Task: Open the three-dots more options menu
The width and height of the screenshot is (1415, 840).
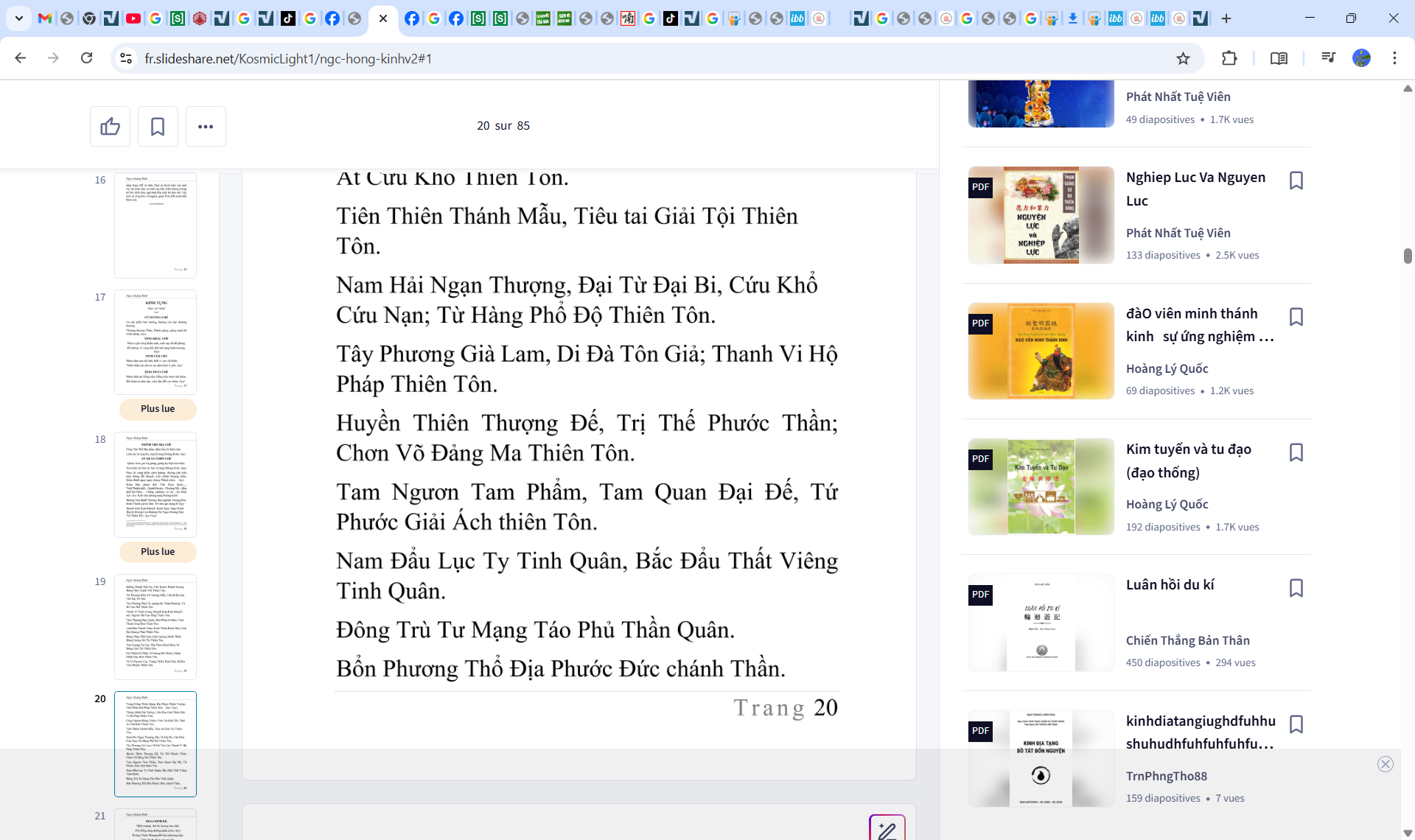Action: (x=206, y=127)
